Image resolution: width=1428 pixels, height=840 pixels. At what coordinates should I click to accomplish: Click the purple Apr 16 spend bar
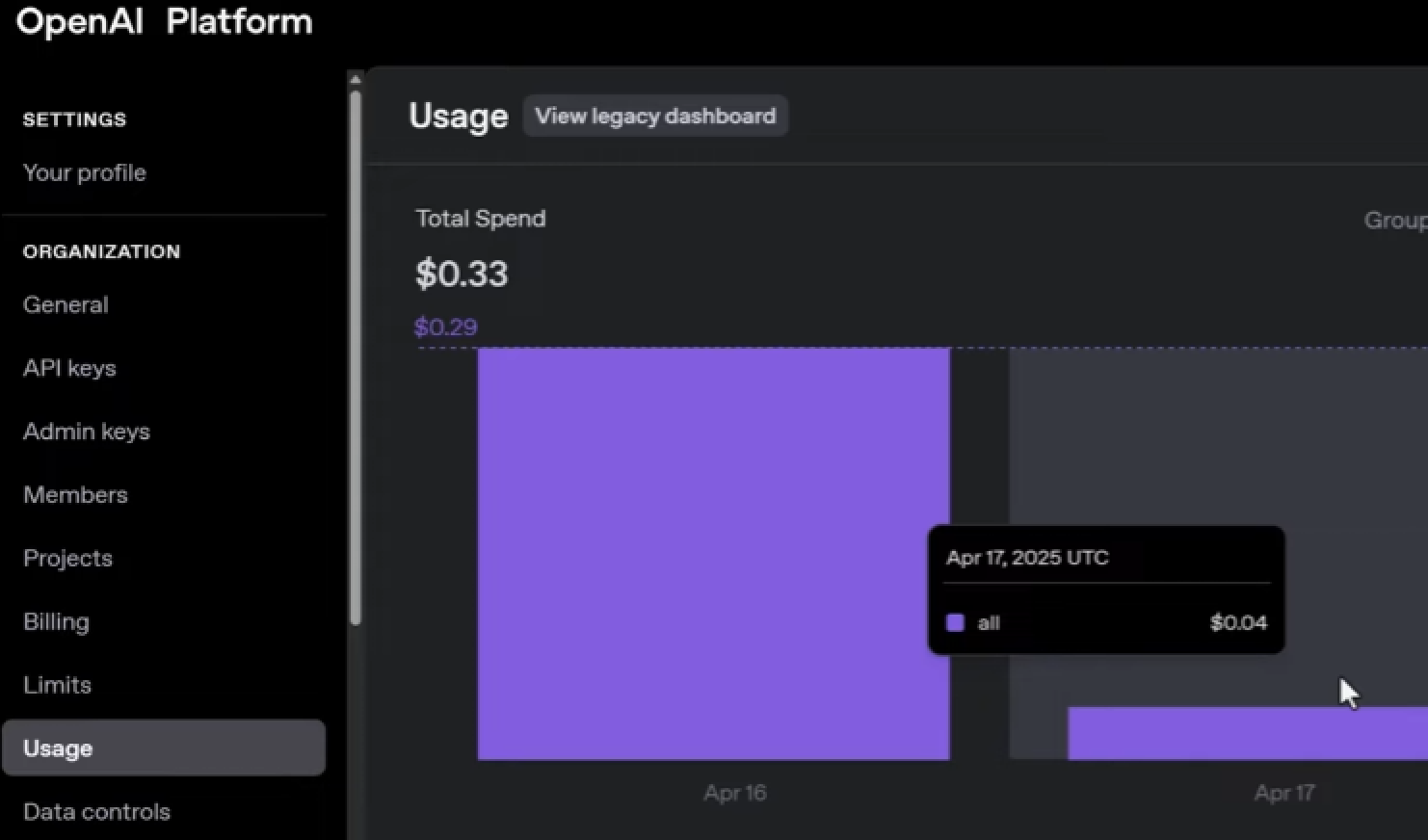[x=714, y=554]
